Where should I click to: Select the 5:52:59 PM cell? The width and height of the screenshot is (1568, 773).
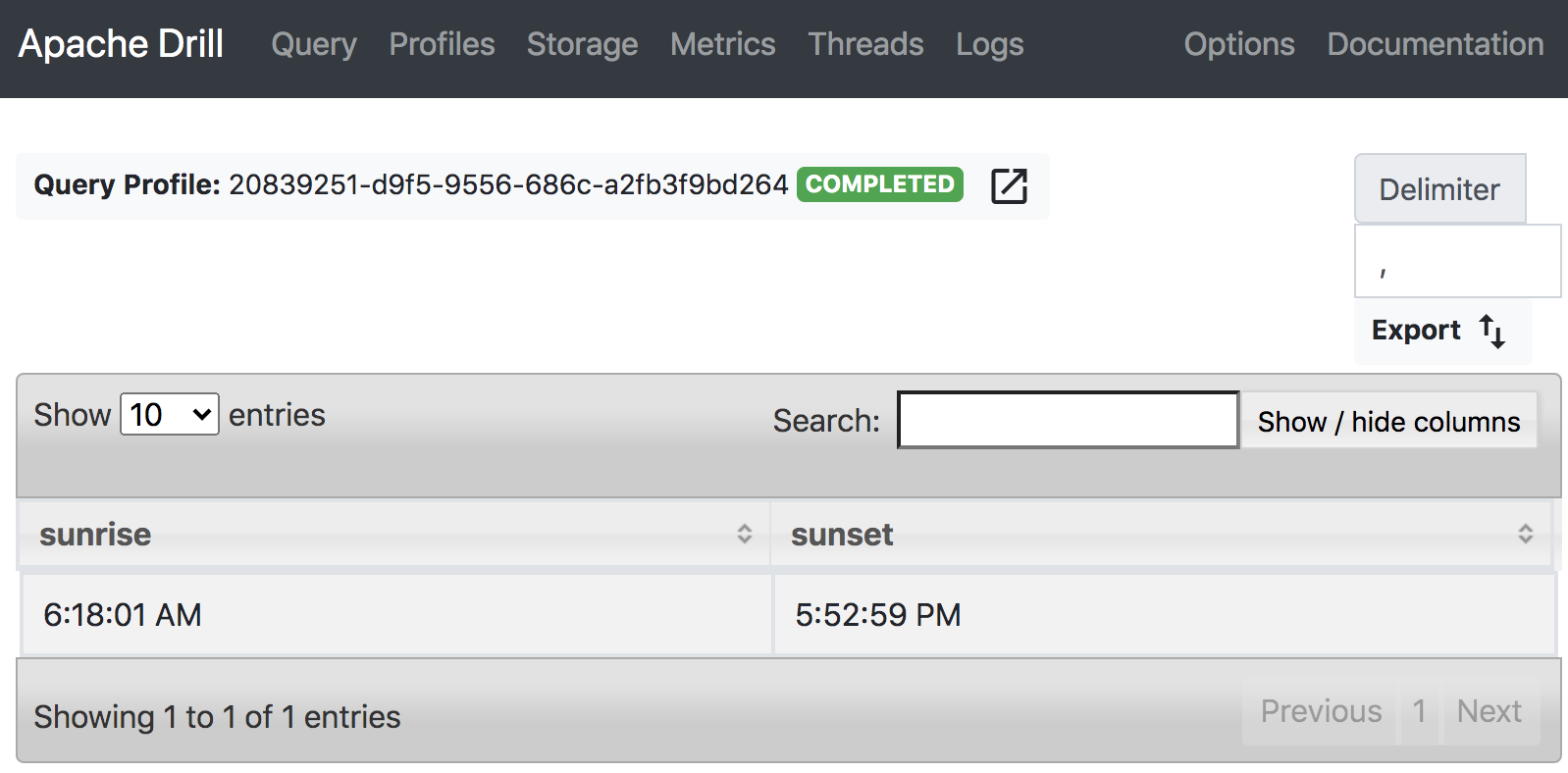[x=1165, y=615]
